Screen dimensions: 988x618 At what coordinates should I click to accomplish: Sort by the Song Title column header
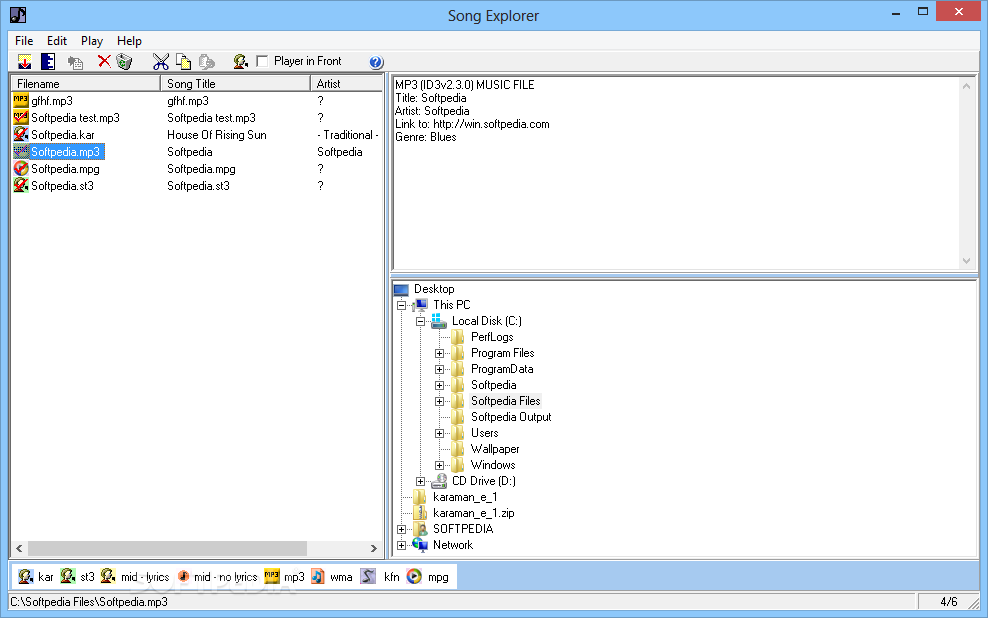point(236,84)
